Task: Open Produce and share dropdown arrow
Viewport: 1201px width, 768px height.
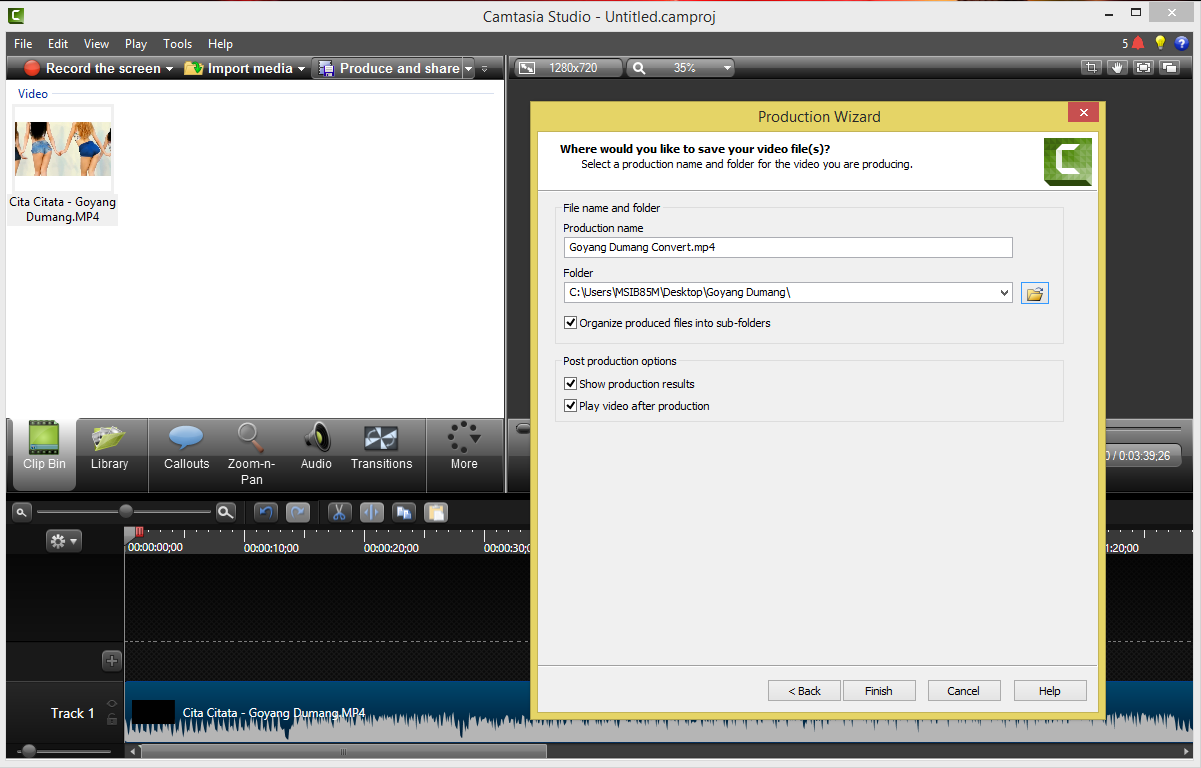Action: pos(468,69)
